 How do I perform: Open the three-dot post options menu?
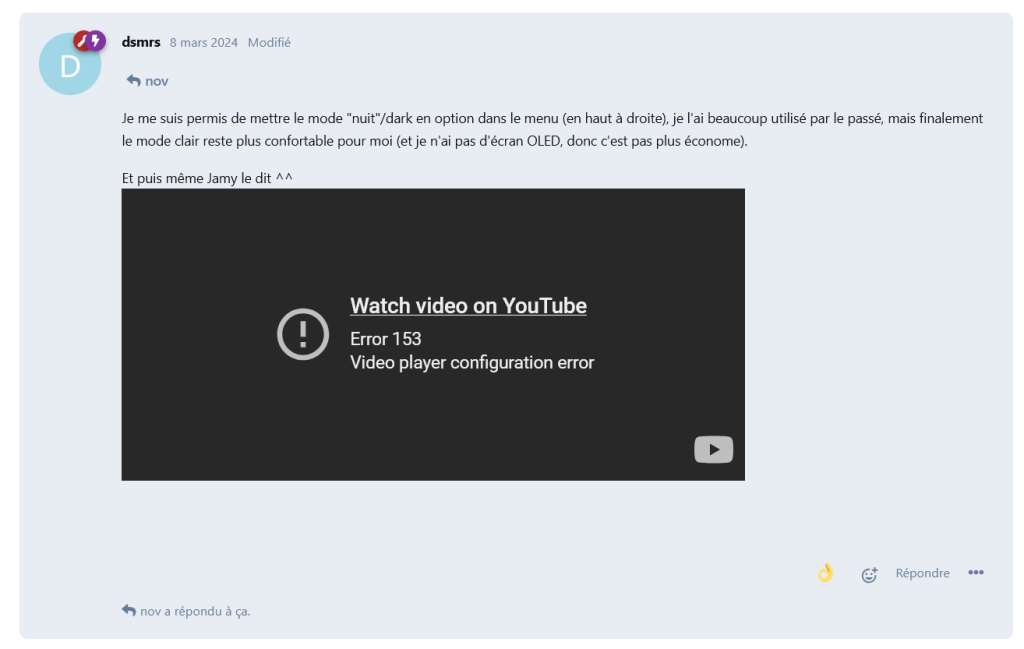point(975,573)
